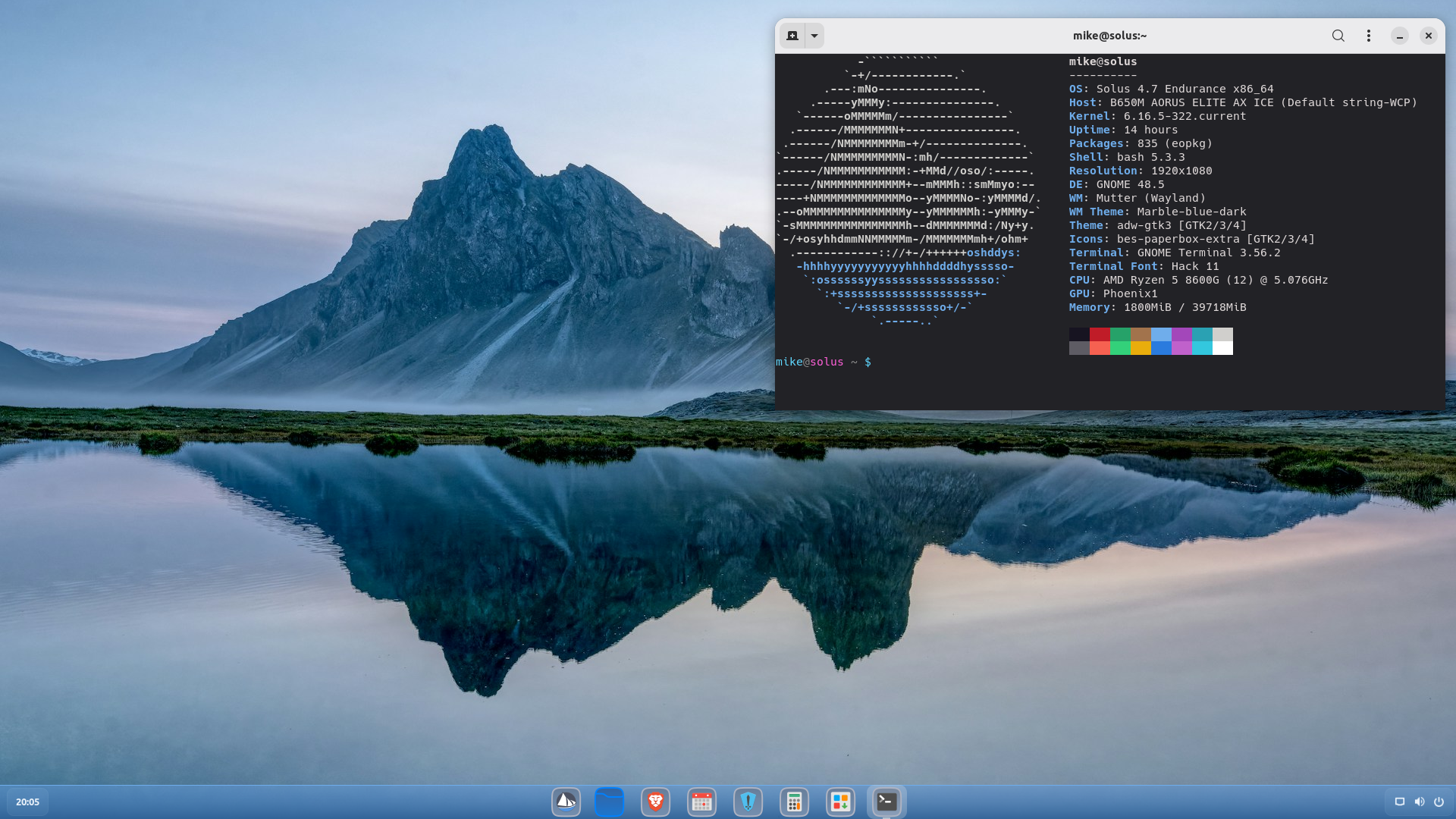Expand the new tab dropdown arrow

click(814, 36)
